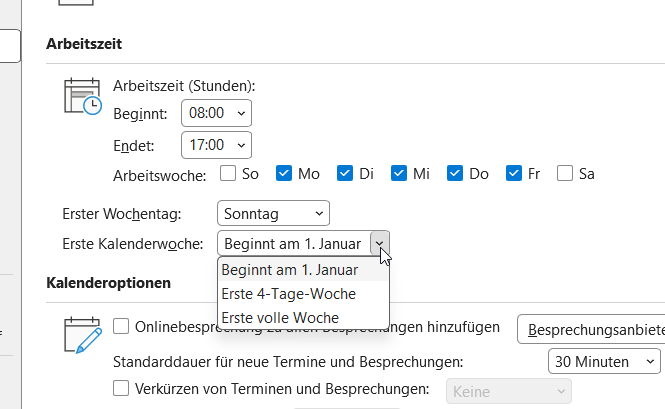Click the Besprechungsanbieter button
The width and height of the screenshot is (665, 409).
[591, 329]
